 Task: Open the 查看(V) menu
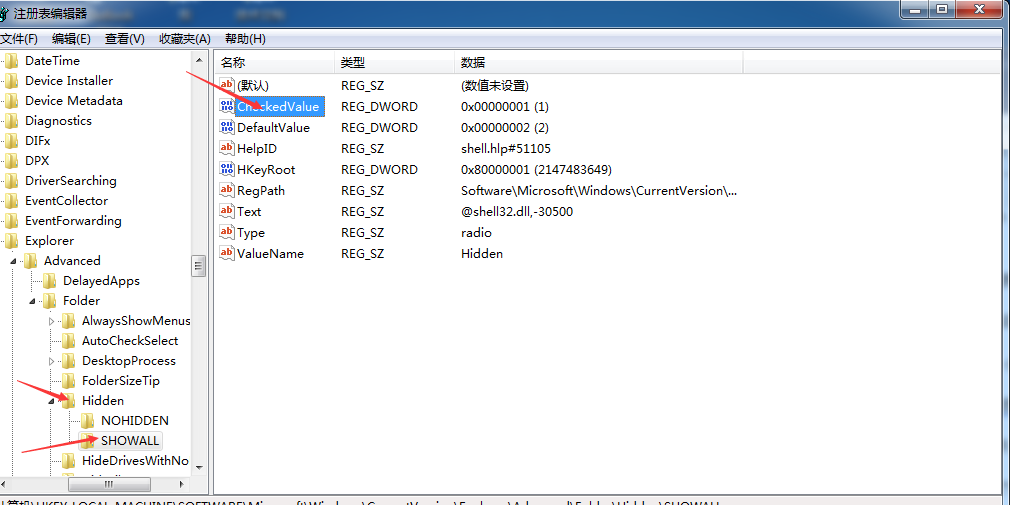[124, 39]
